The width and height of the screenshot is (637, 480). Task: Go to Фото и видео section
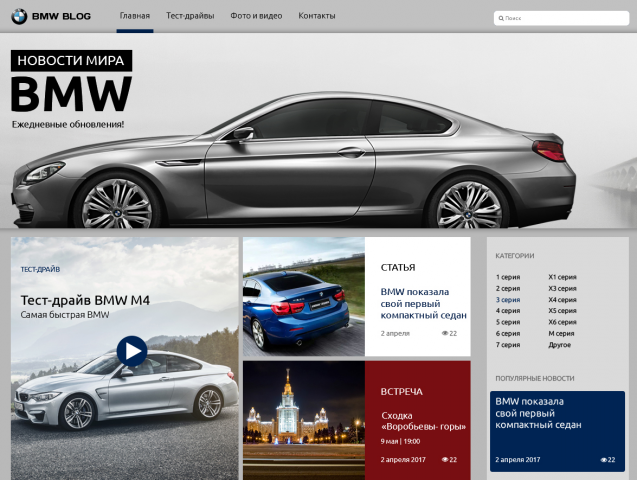click(x=256, y=16)
